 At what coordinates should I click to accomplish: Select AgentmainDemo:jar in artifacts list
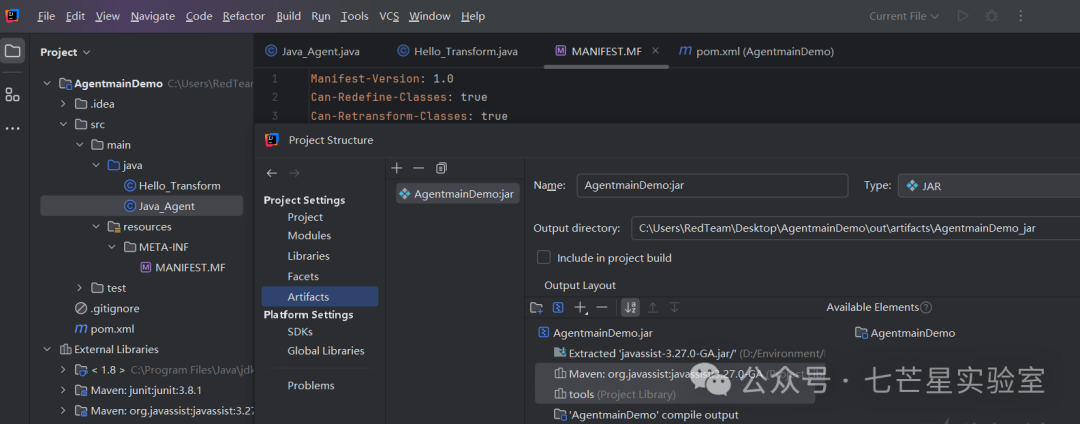(458, 194)
